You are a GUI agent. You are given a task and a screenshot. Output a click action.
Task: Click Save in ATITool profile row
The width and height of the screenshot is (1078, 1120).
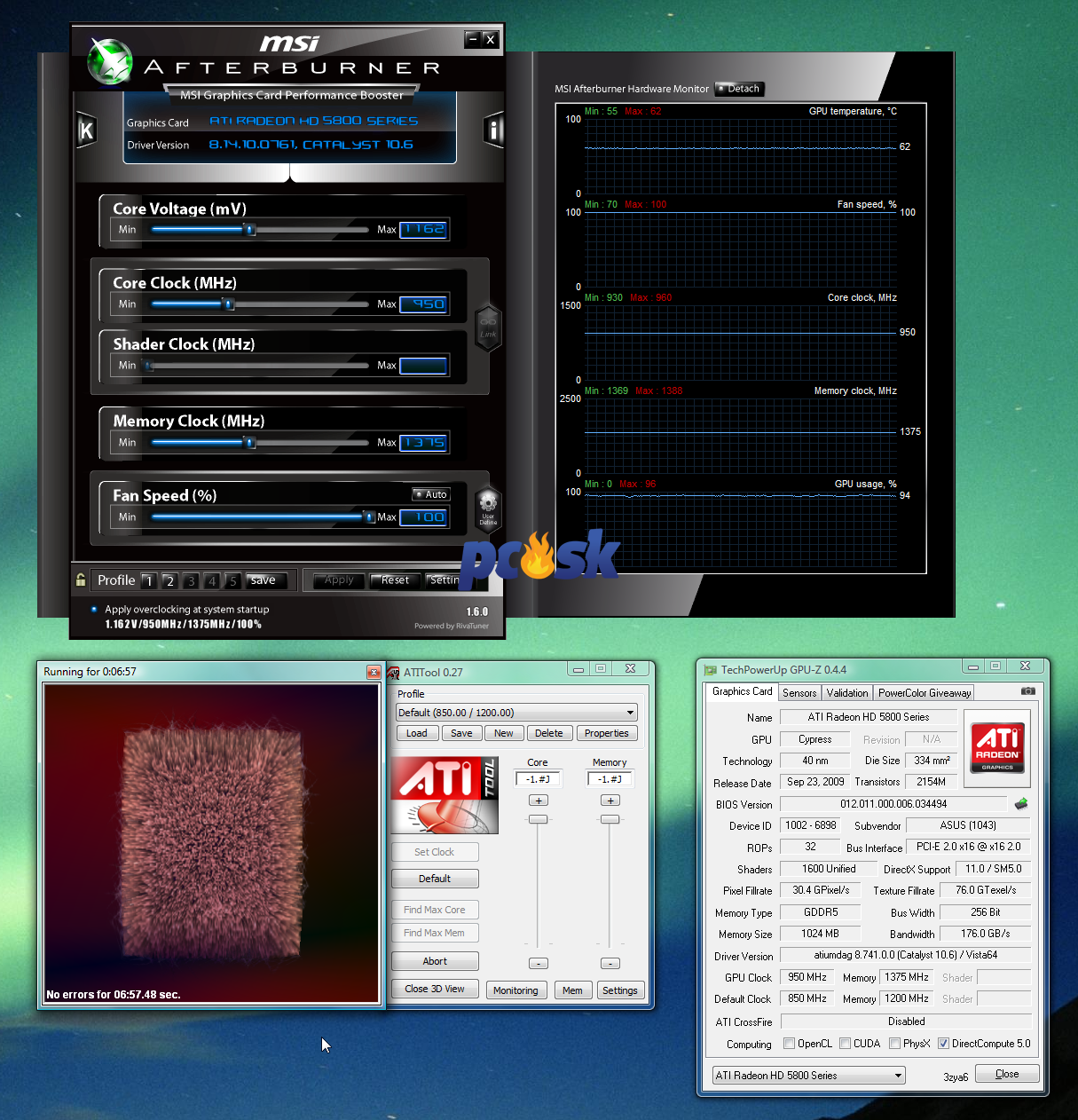point(461,733)
